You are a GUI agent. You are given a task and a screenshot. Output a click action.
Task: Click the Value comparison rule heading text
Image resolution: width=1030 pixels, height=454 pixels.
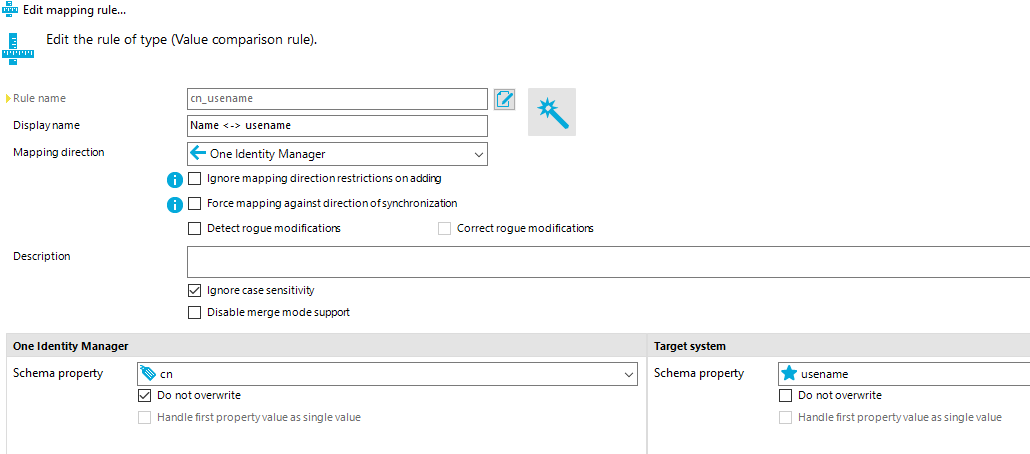point(181,39)
